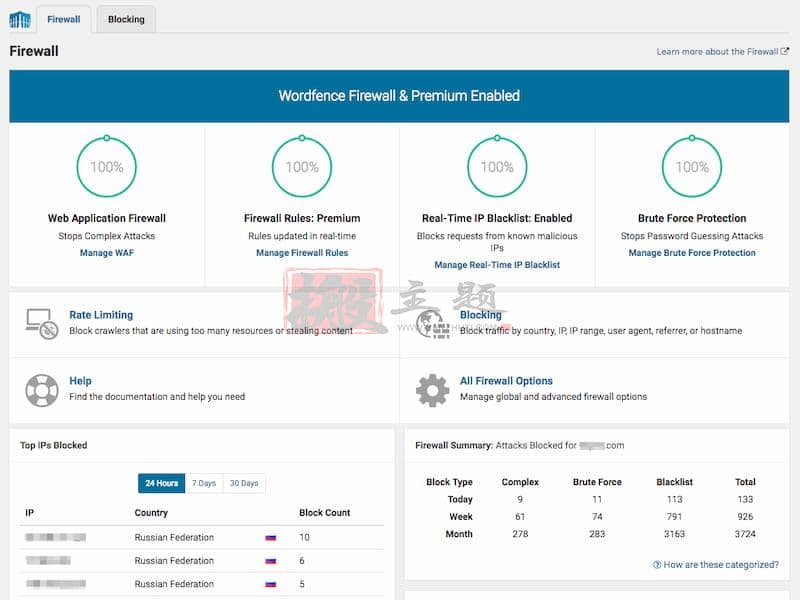The height and width of the screenshot is (600, 800).
Task: Click Russian Federation in the count 5 row
Action: (x=174, y=584)
